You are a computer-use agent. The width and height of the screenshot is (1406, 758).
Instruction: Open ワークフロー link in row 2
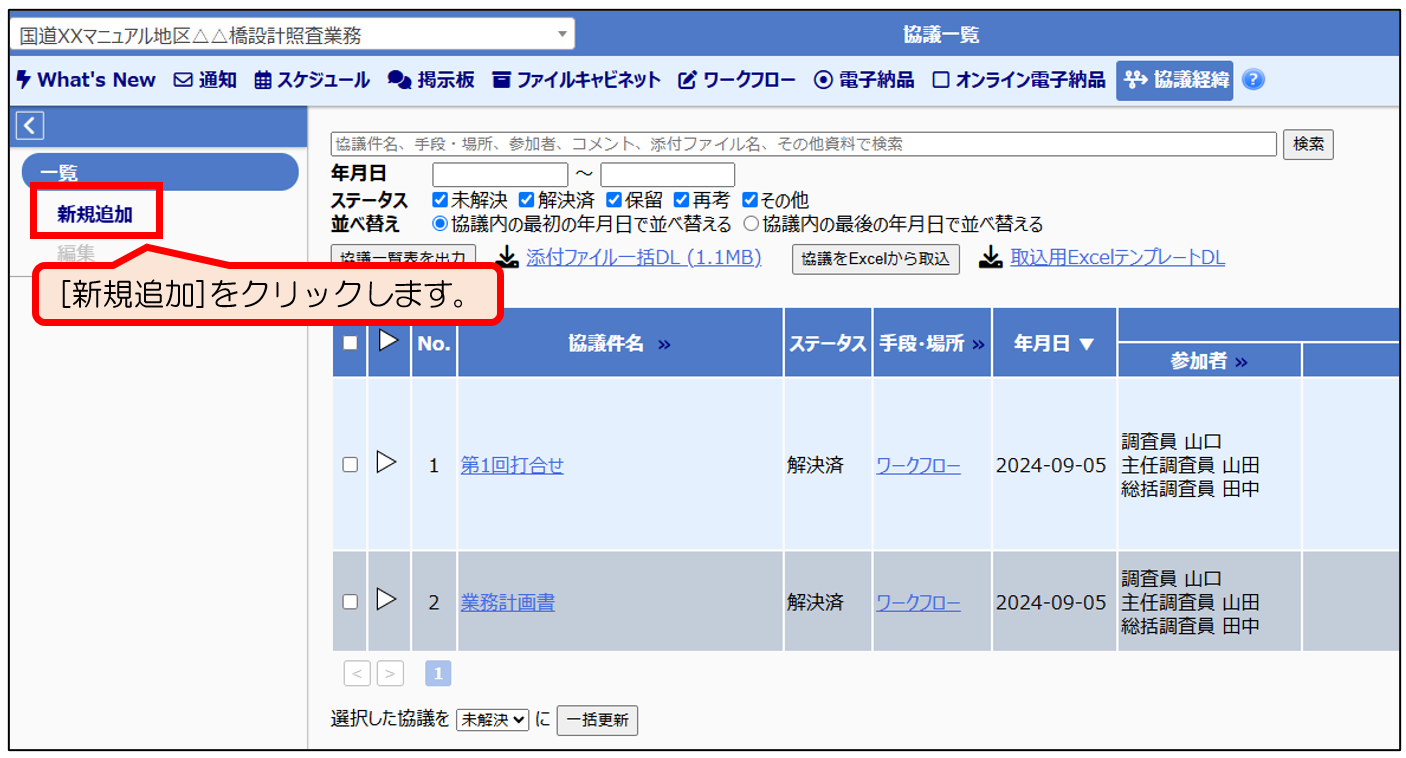tap(919, 603)
